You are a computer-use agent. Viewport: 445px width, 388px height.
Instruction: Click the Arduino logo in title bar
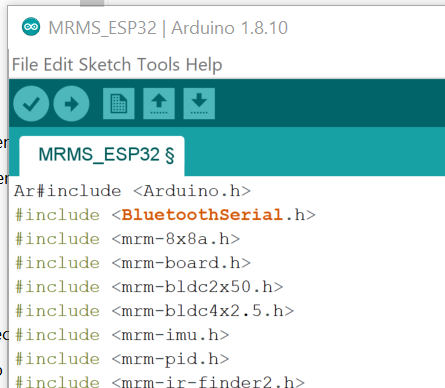31,27
